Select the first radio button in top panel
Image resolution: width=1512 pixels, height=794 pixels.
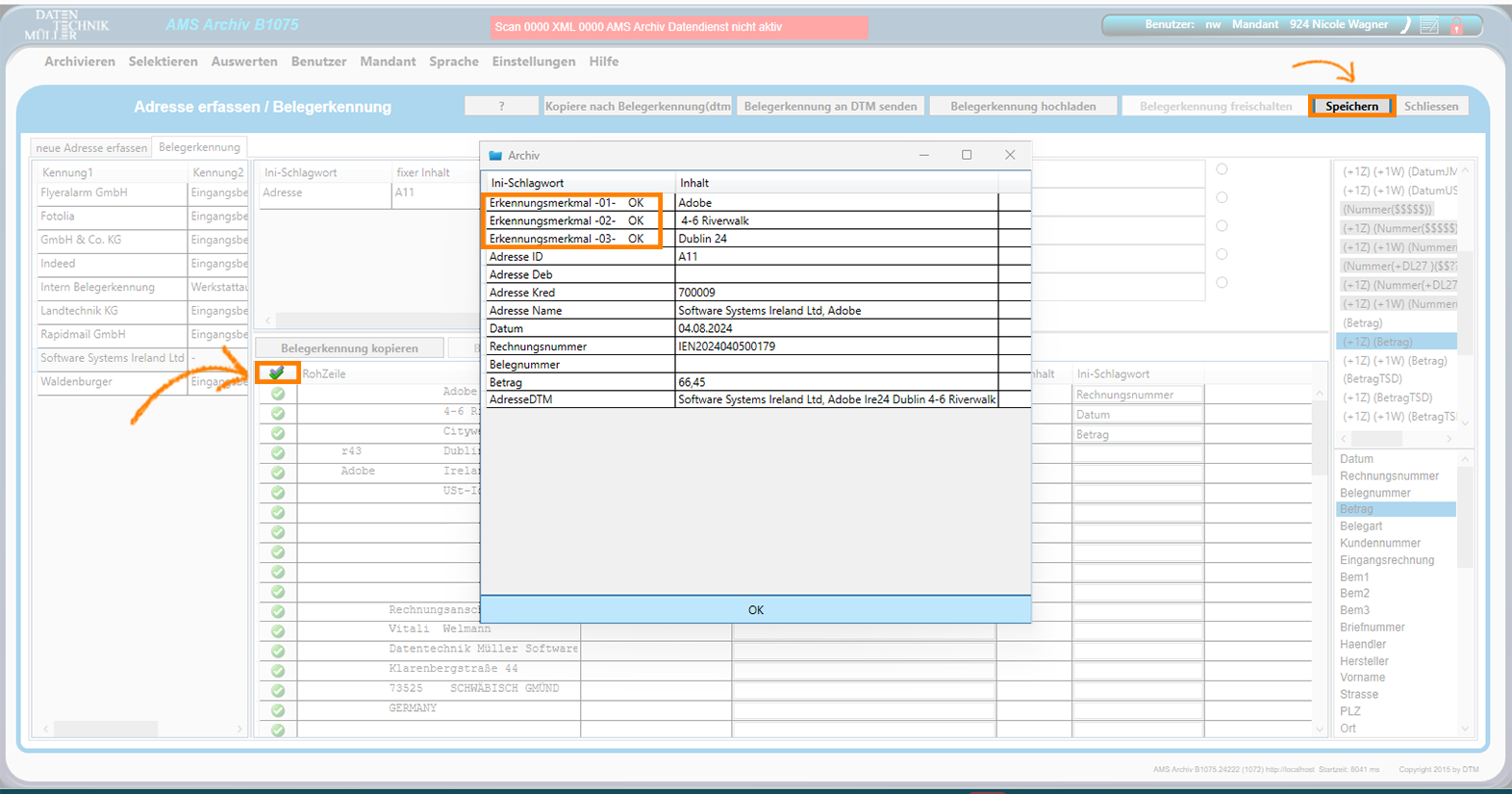tap(1222, 169)
